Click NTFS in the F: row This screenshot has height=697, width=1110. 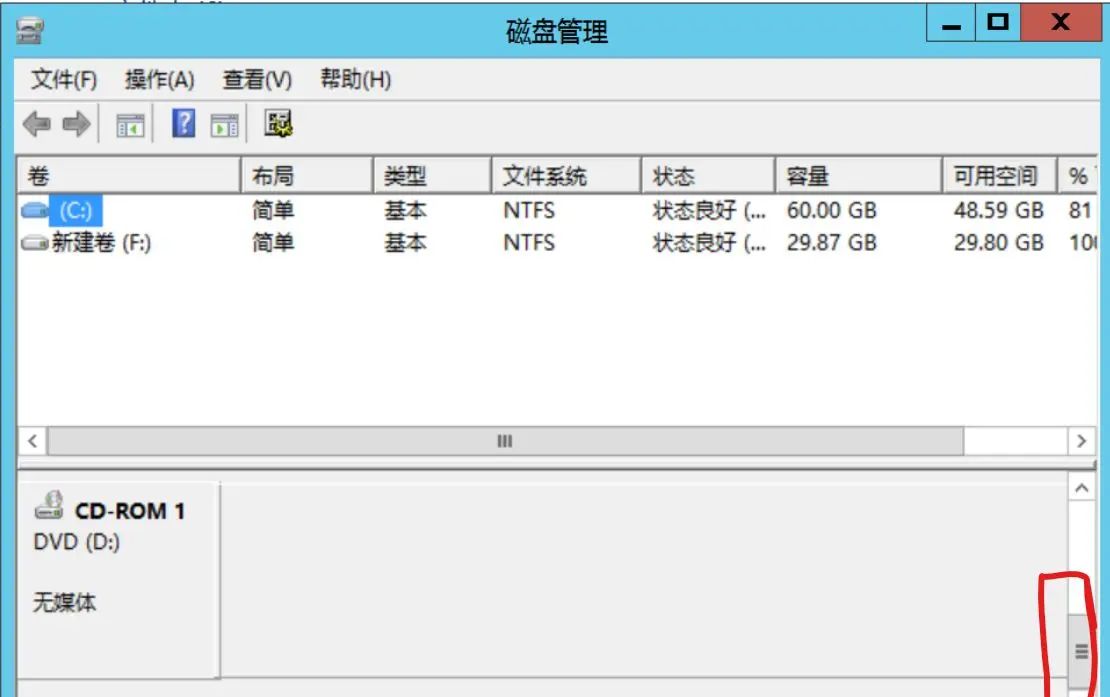pos(529,243)
